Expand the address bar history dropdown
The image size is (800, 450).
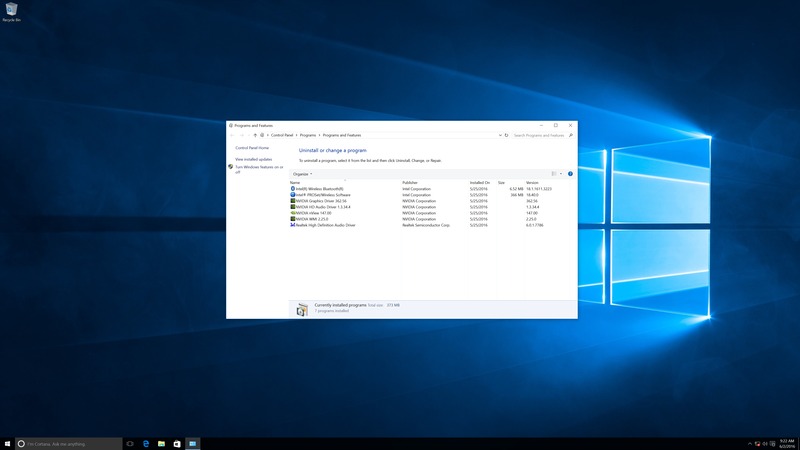coord(498,135)
